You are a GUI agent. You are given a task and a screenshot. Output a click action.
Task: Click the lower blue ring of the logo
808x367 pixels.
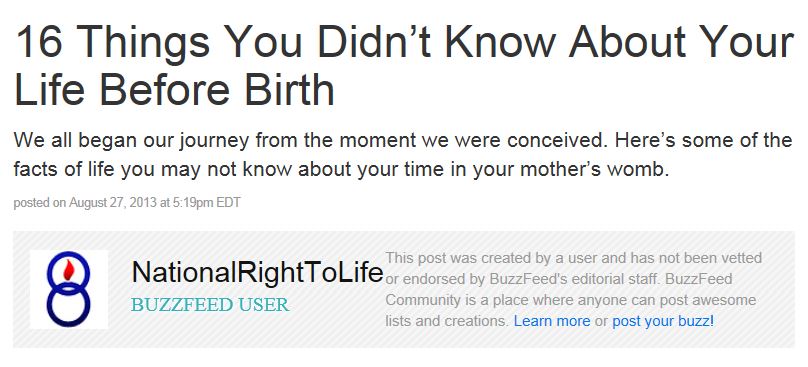[x=69, y=305]
